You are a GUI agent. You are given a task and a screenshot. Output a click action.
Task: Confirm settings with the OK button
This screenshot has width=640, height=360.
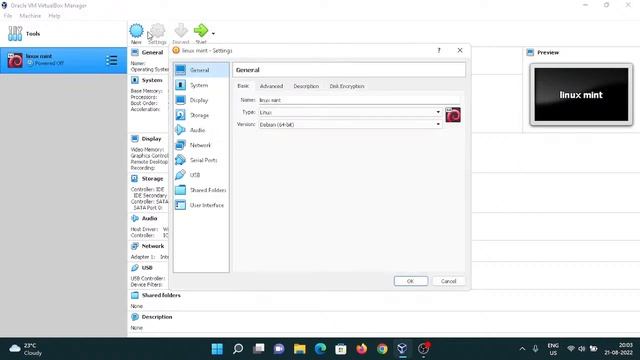point(411,281)
